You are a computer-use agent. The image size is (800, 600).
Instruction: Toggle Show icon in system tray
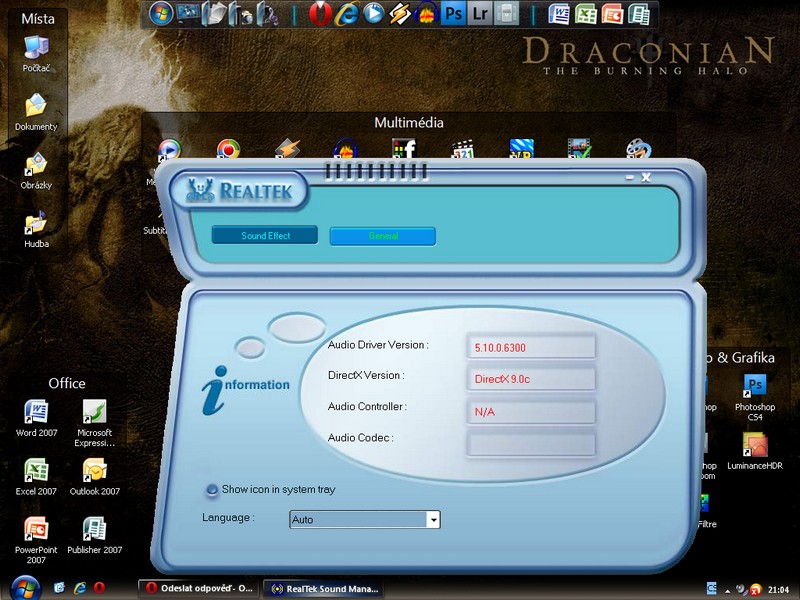click(212, 490)
